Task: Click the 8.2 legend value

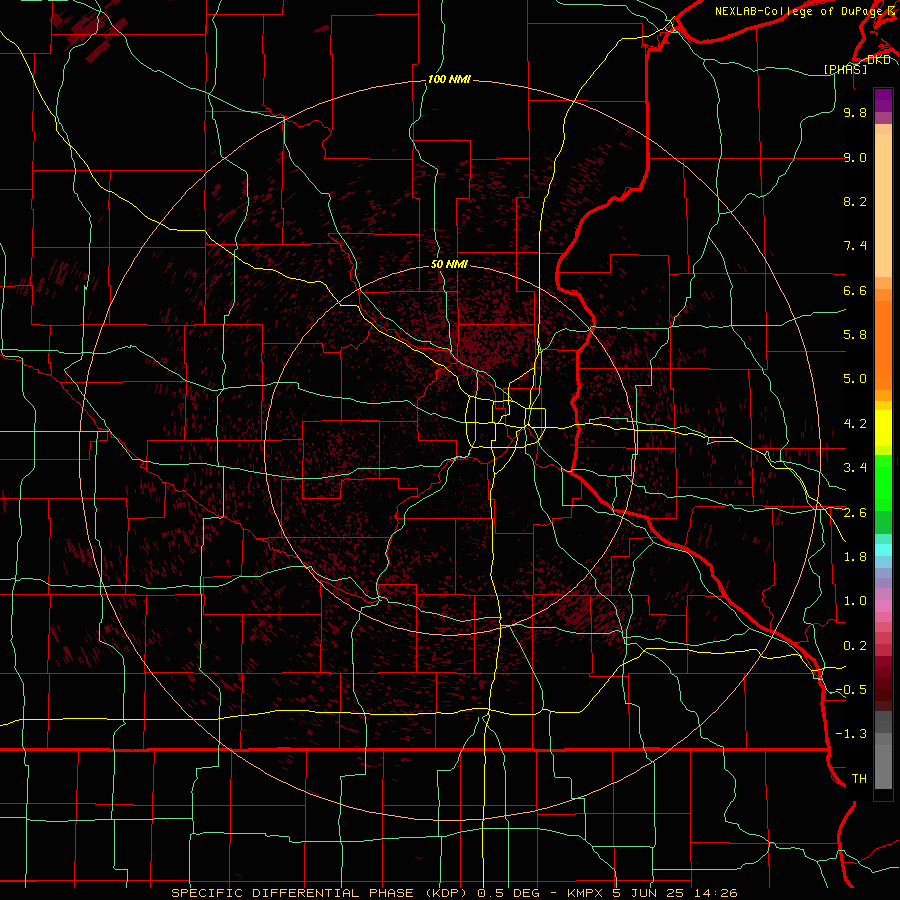Action: 855,201
